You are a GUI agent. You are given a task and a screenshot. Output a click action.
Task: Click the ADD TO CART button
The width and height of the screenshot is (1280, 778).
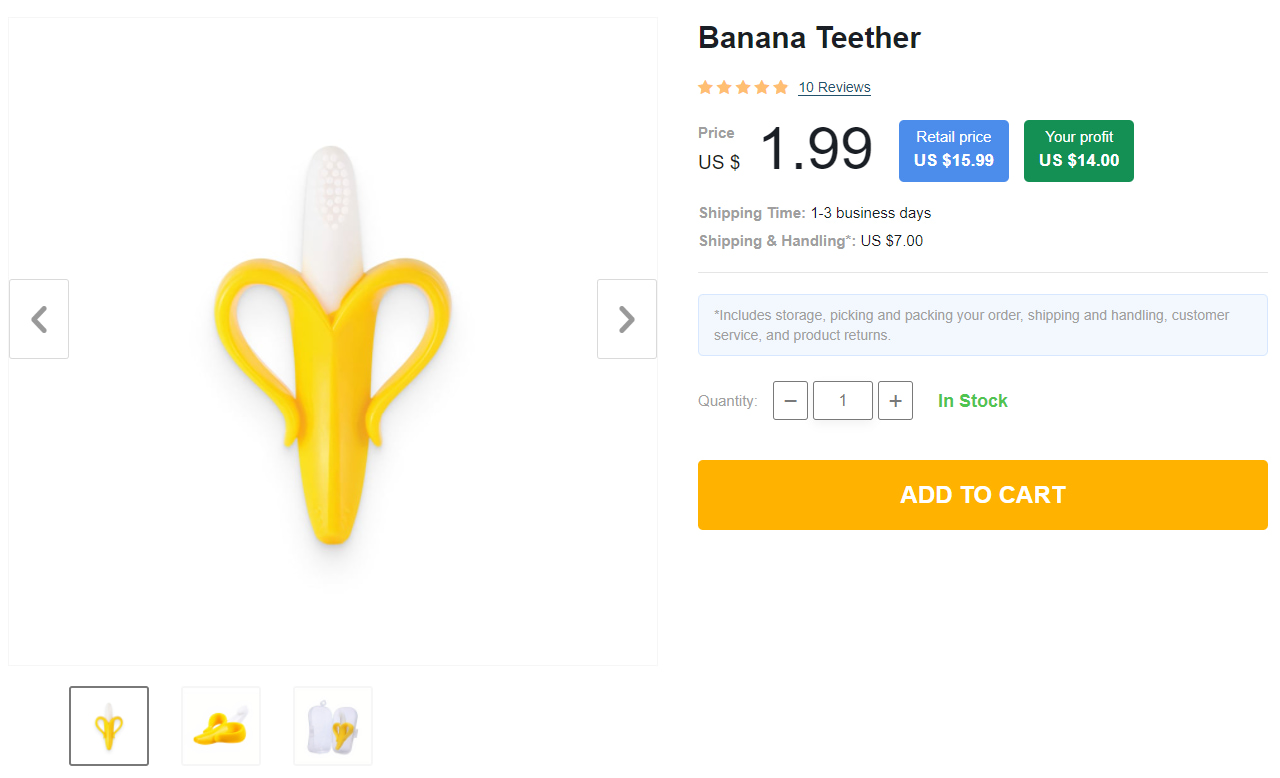[983, 494]
